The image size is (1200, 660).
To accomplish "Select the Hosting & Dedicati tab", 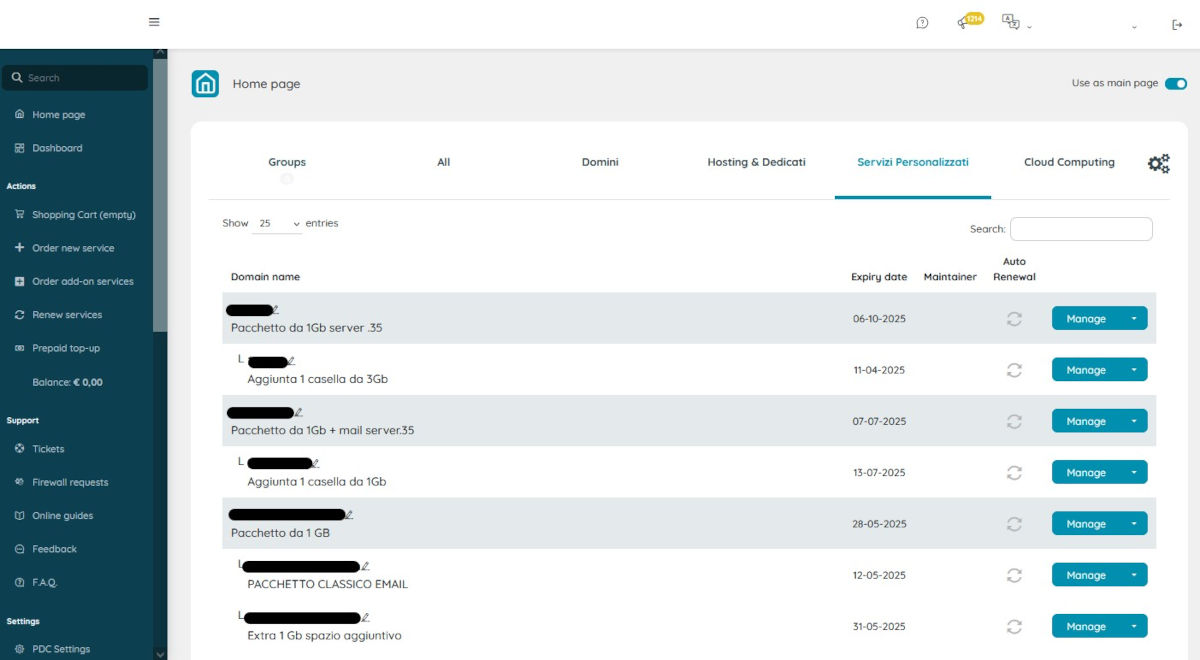I will 756,162.
